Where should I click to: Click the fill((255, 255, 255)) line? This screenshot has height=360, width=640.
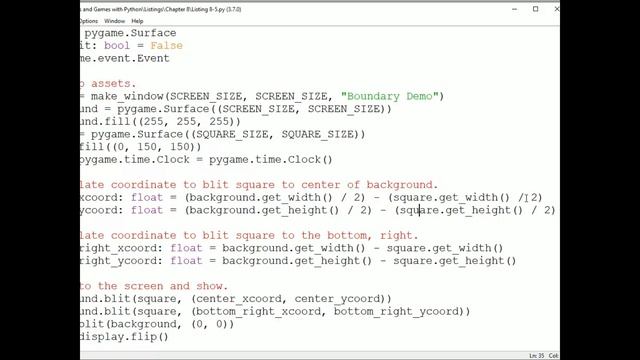pyautogui.click(x=160, y=122)
